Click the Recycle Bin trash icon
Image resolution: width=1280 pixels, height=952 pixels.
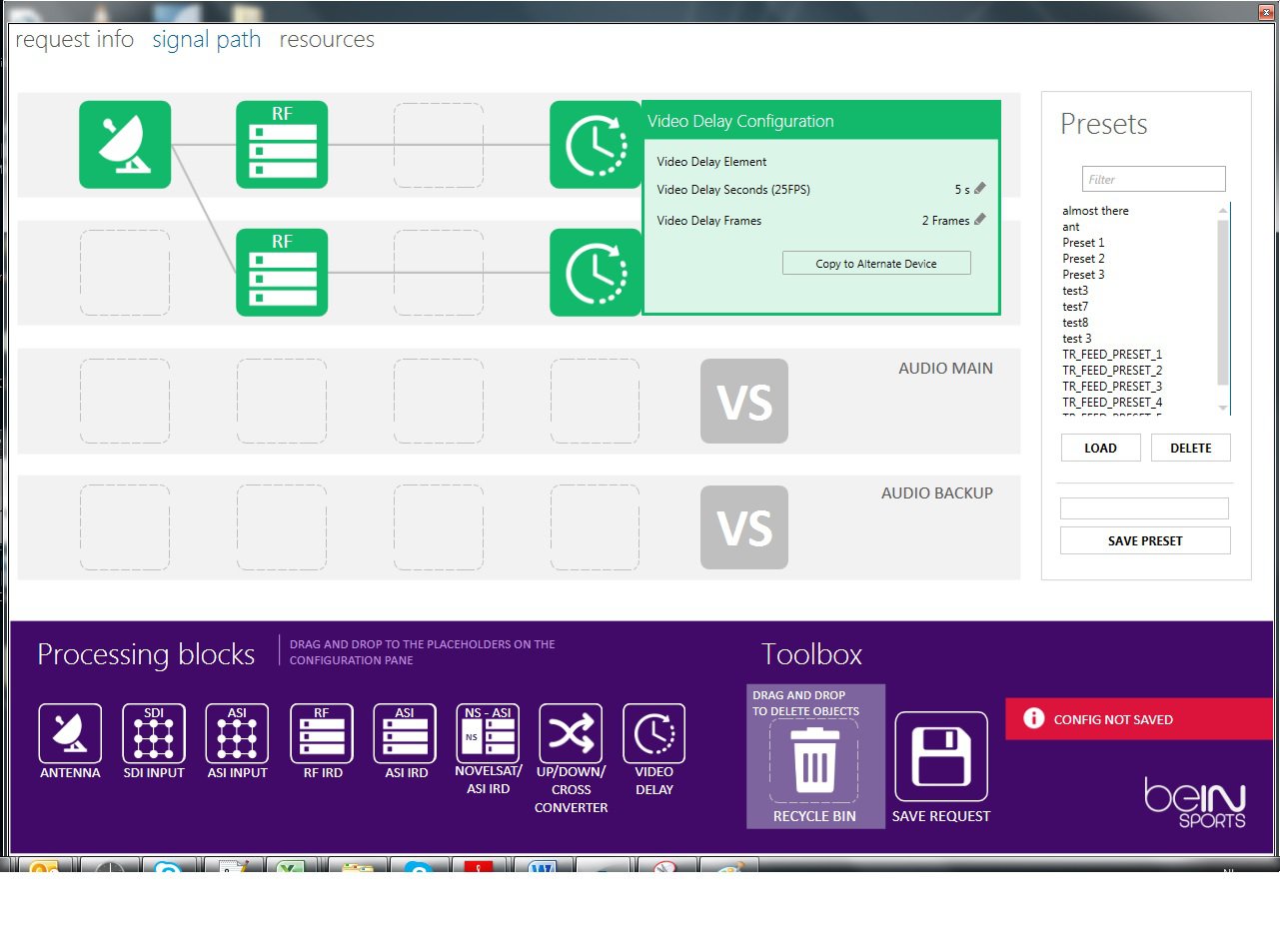click(814, 760)
